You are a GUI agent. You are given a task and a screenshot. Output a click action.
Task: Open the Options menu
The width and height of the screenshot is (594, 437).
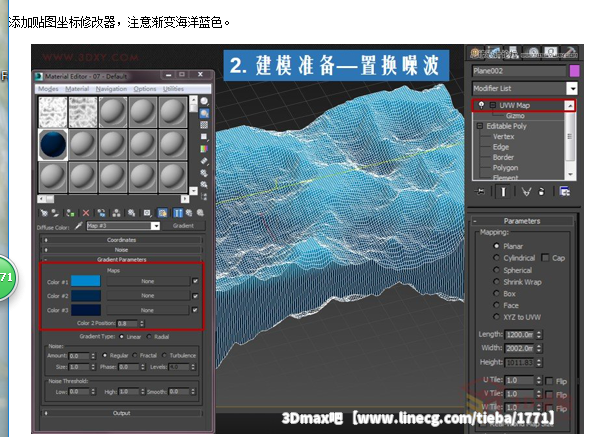click(x=145, y=89)
